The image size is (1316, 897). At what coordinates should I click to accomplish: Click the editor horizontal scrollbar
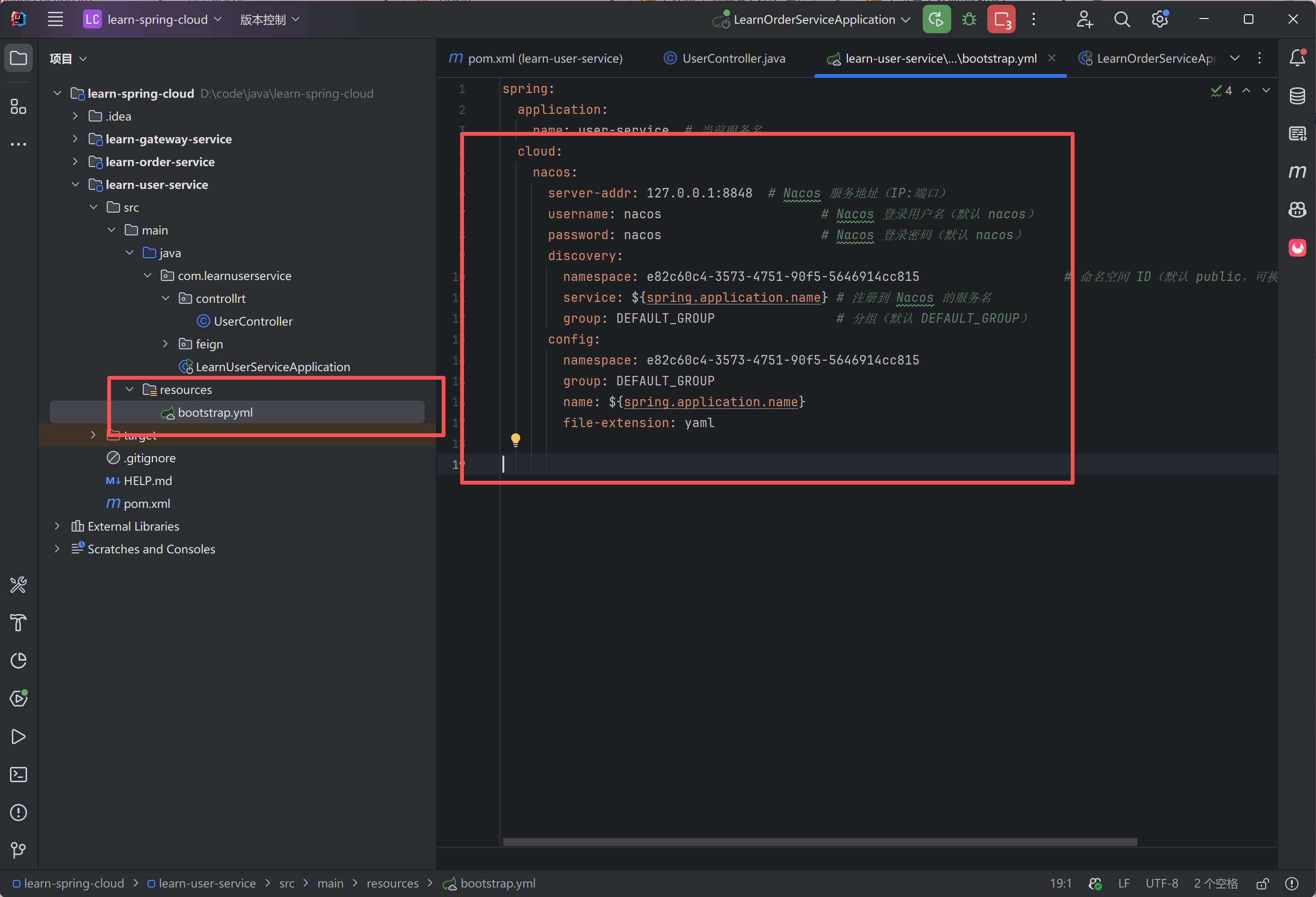coord(820,842)
